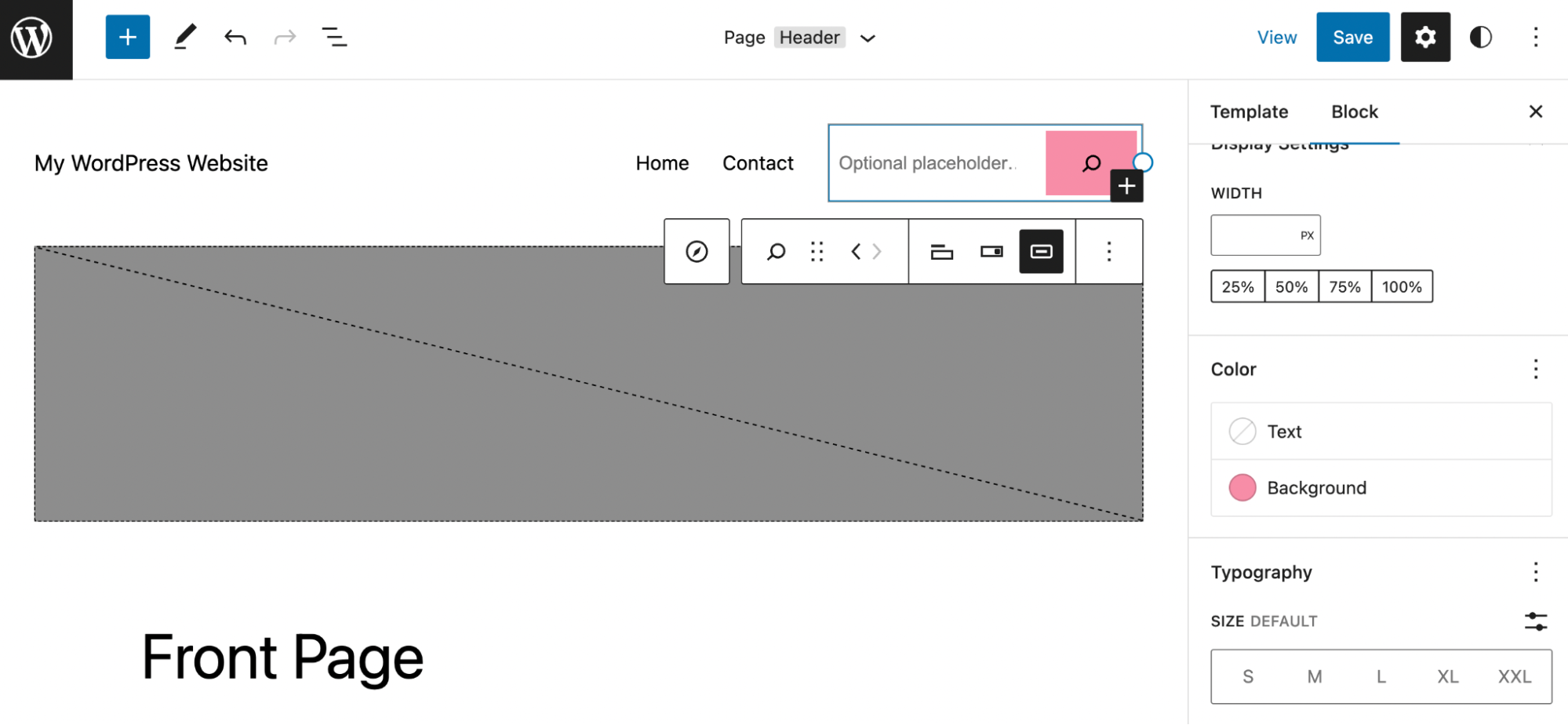Select the pencil Tools icon
The image size is (1568, 725).
[185, 37]
